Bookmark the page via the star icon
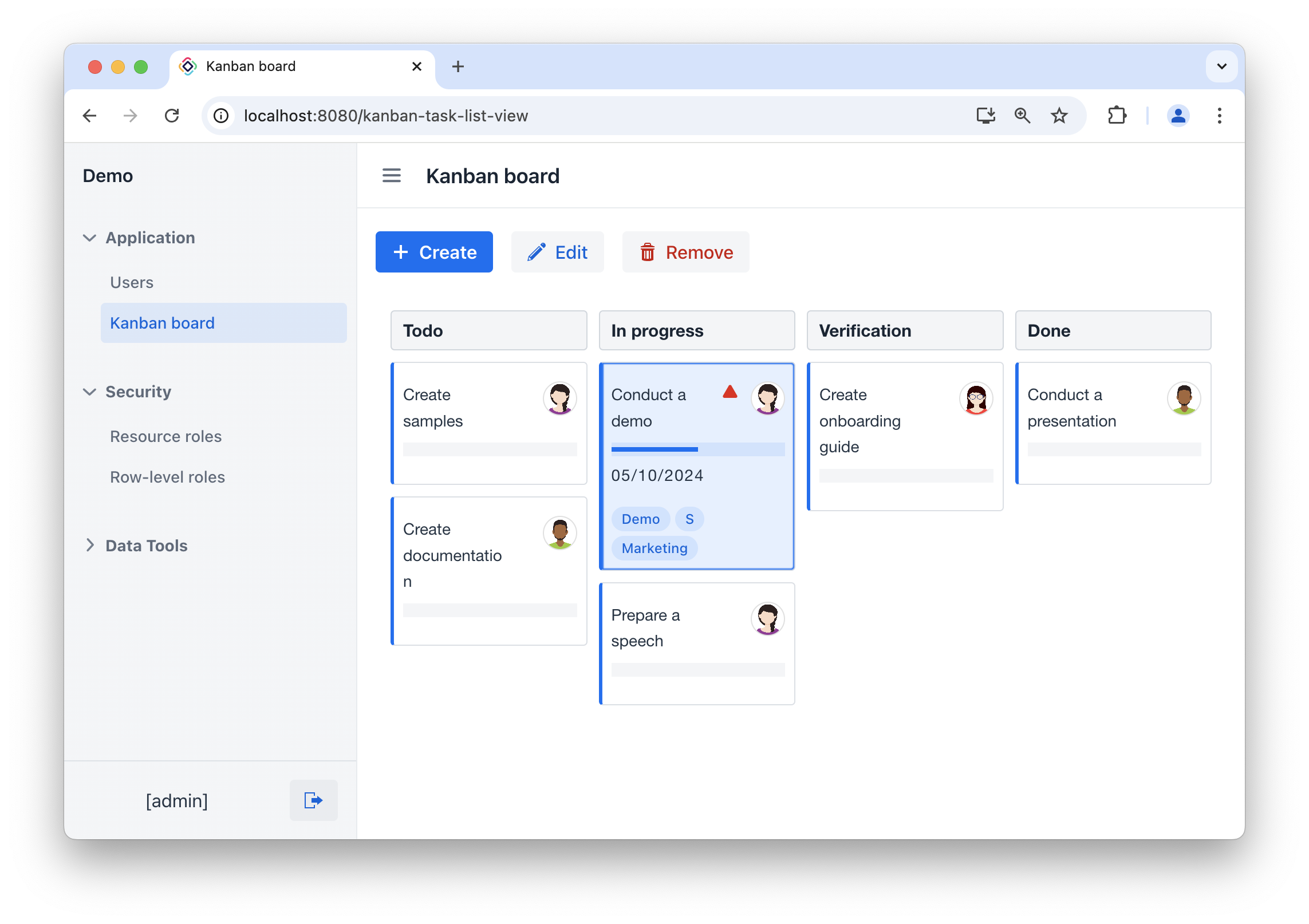 click(1059, 116)
